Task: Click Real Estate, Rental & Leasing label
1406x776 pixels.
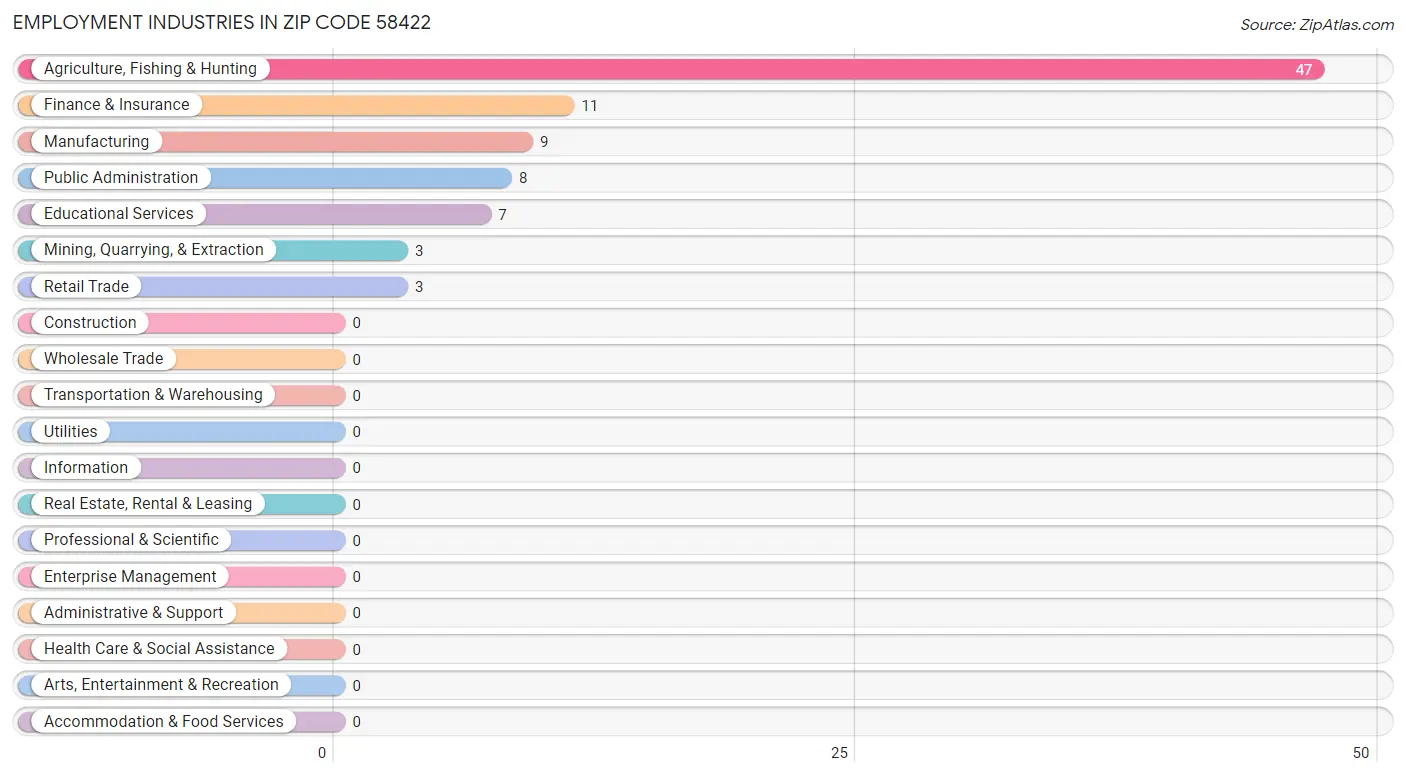Action: 148,504
